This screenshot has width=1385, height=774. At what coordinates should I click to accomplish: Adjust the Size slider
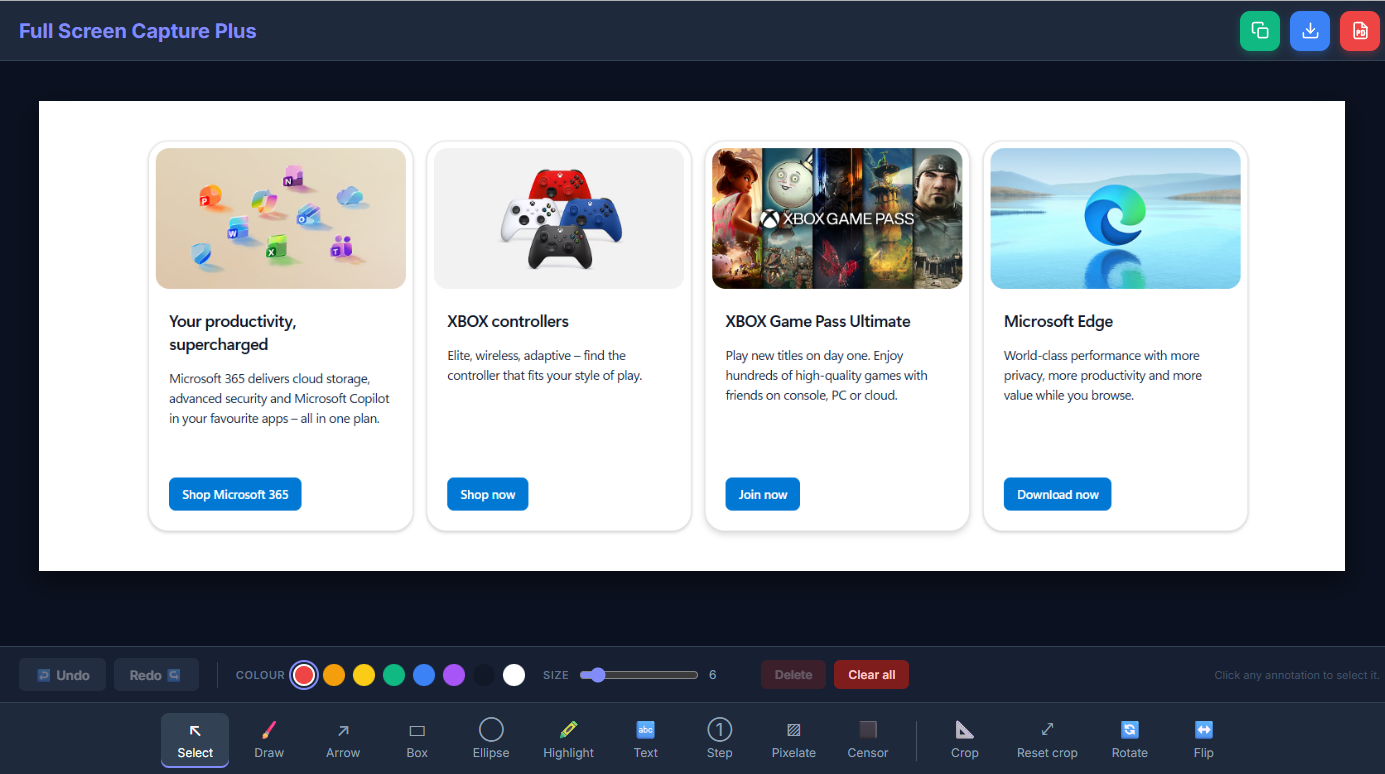click(x=639, y=675)
